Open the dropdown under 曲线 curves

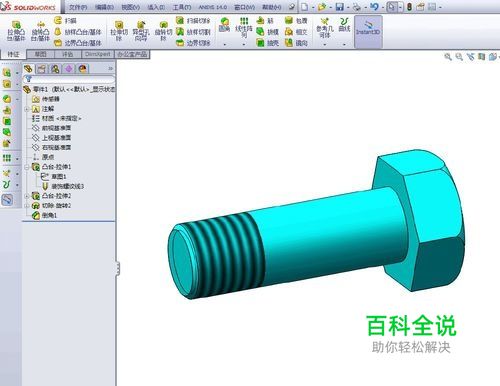344,44
